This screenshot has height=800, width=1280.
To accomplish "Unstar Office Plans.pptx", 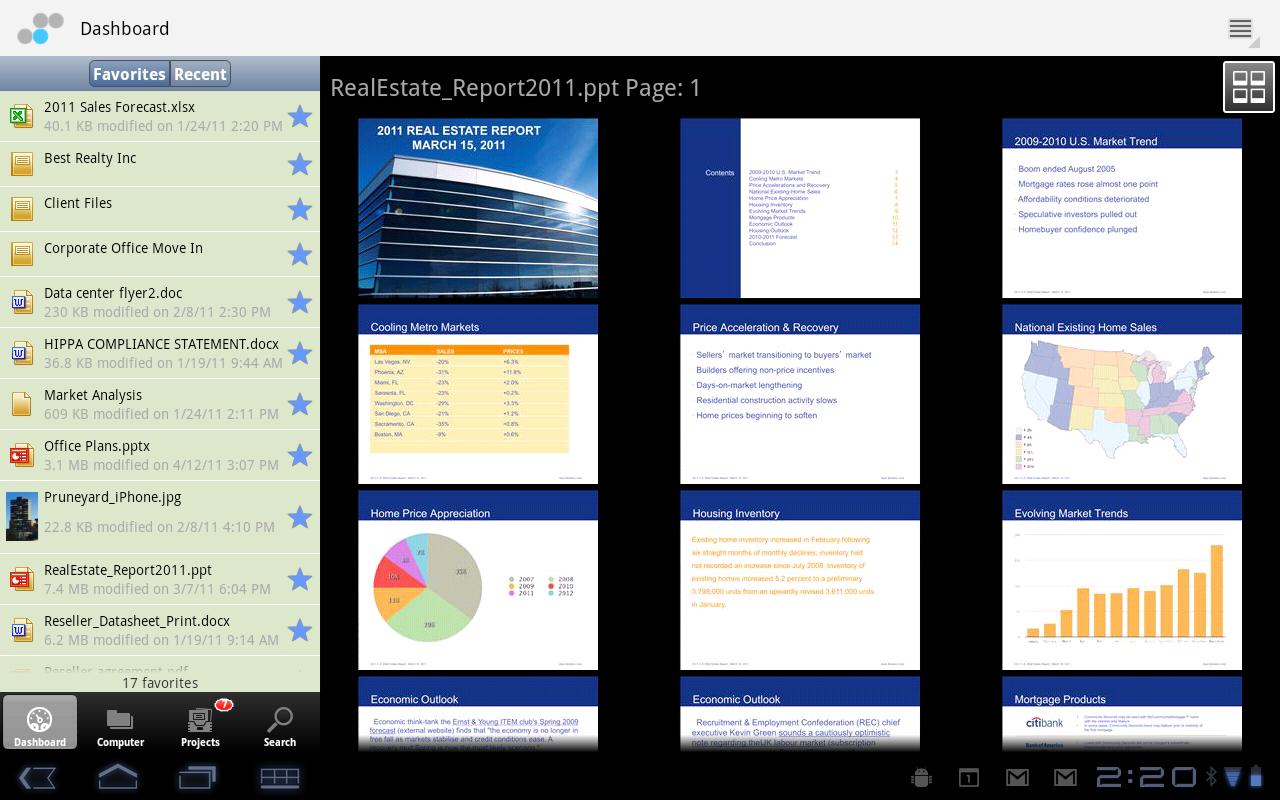I will pos(299,454).
